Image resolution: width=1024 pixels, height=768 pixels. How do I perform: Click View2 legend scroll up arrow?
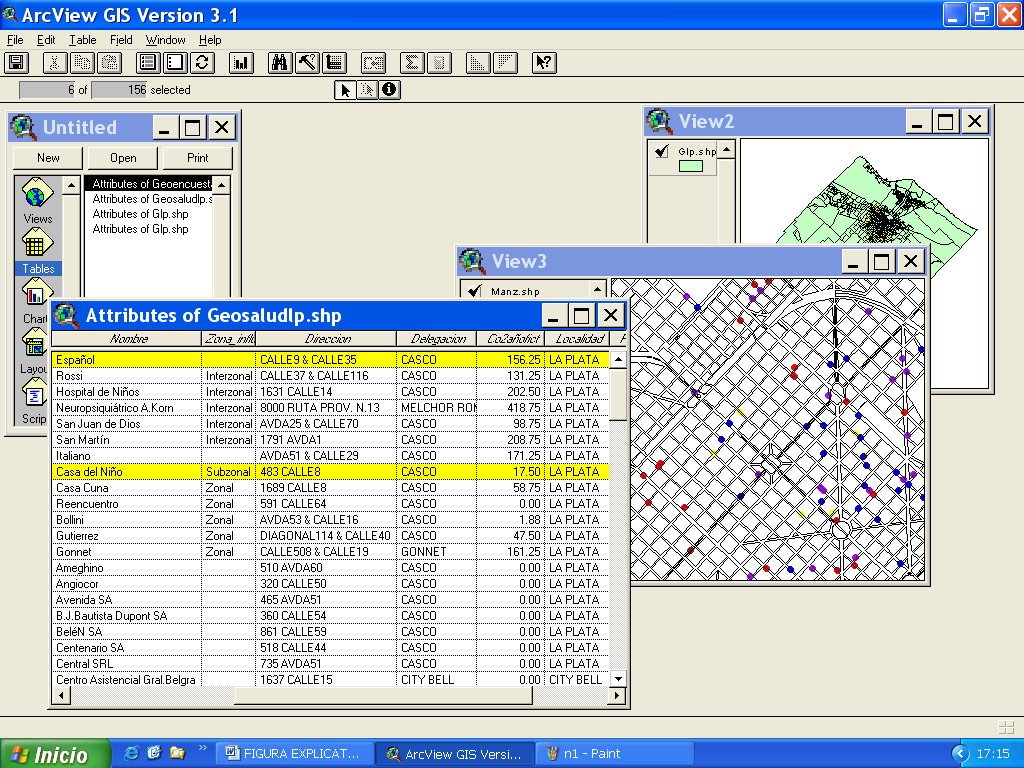726,150
